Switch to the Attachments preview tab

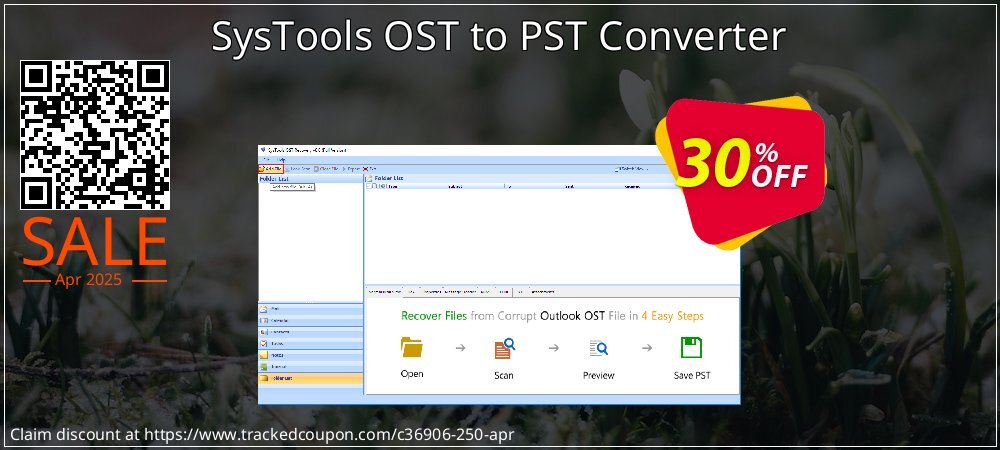click(x=542, y=292)
